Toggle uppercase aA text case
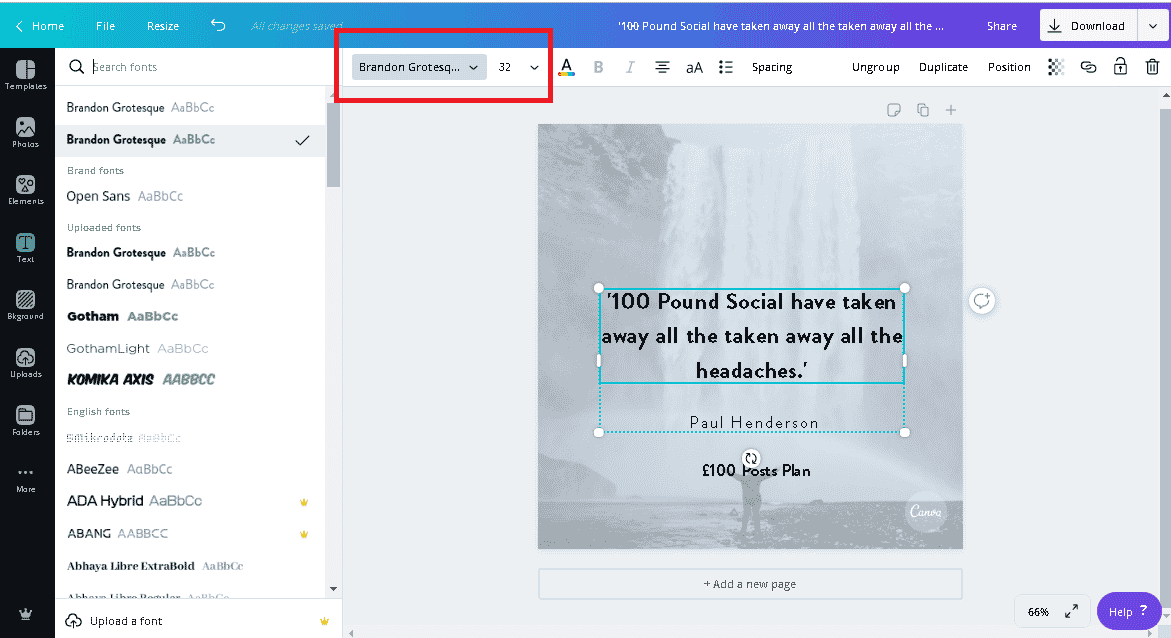 [694, 67]
